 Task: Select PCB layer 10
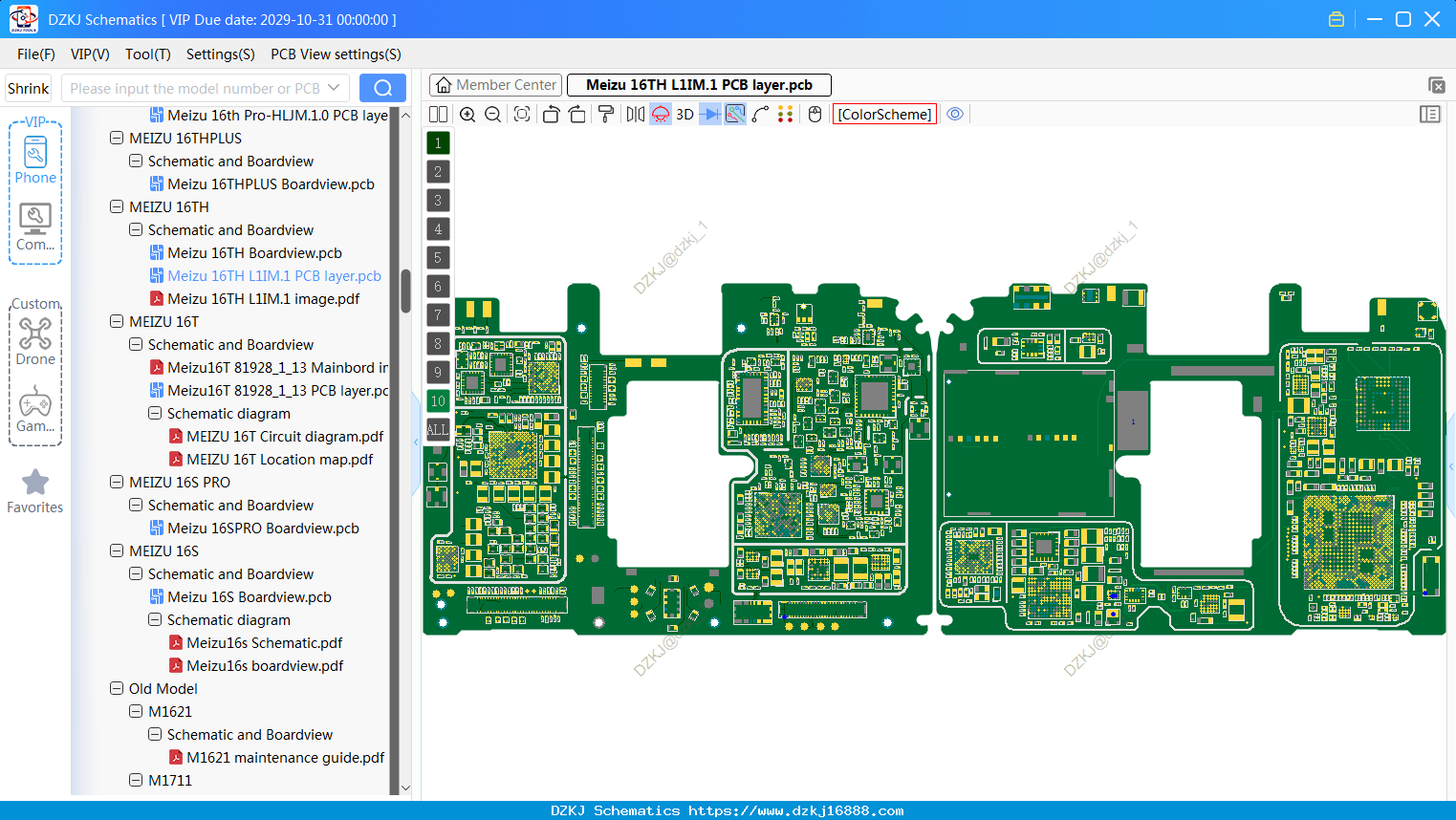click(x=438, y=401)
